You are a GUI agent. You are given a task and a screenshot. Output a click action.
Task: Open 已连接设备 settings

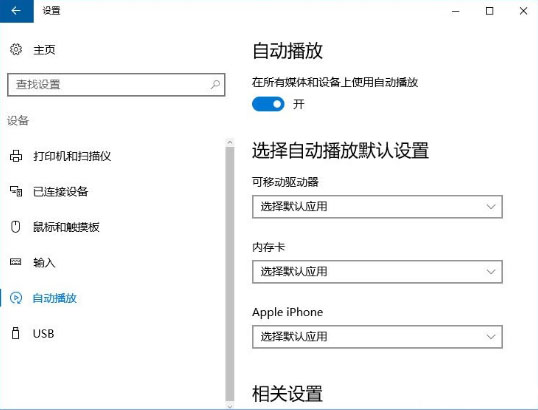tap(61, 191)
